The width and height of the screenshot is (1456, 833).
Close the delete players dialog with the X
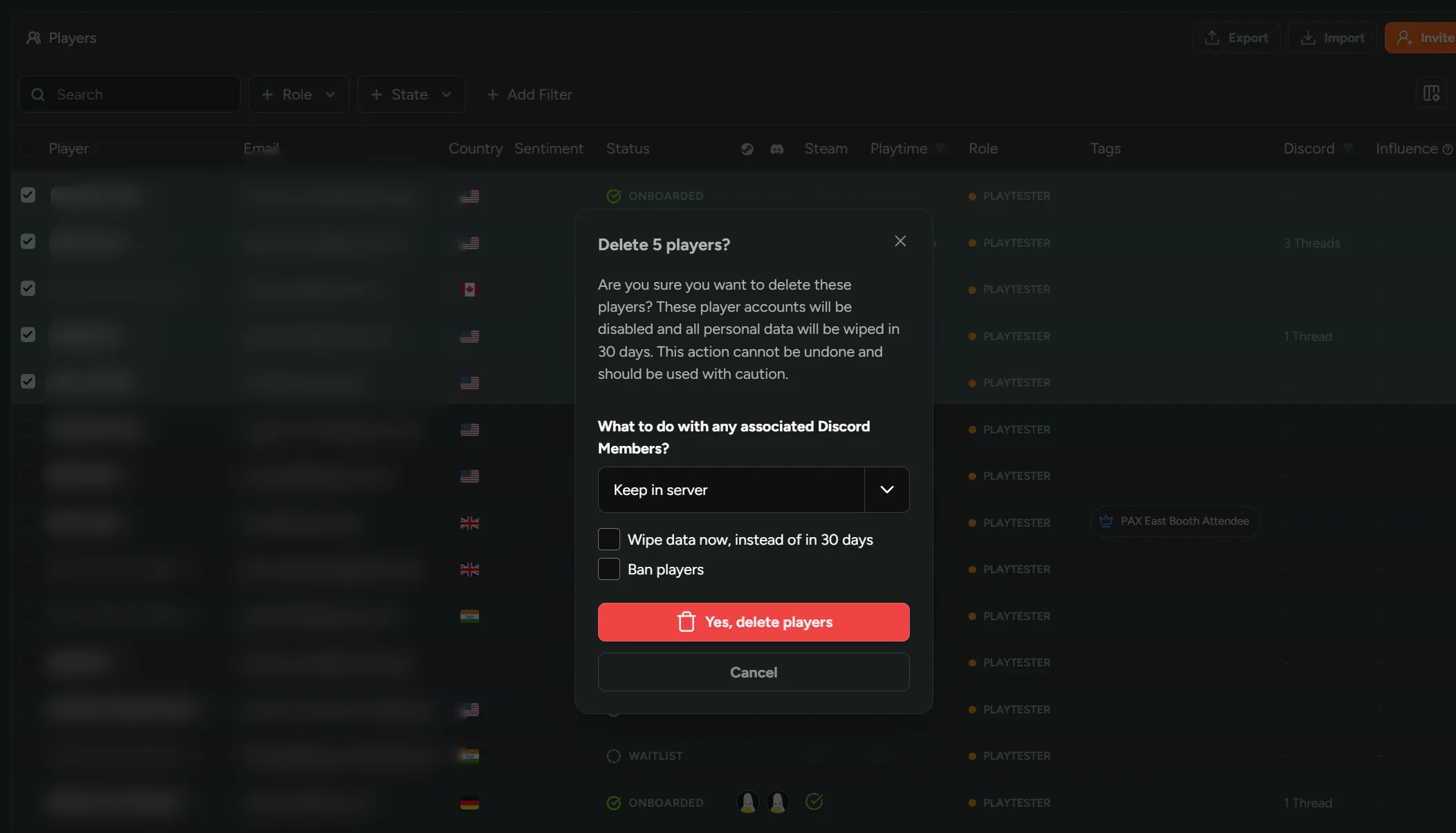click(x=899, y=241)
